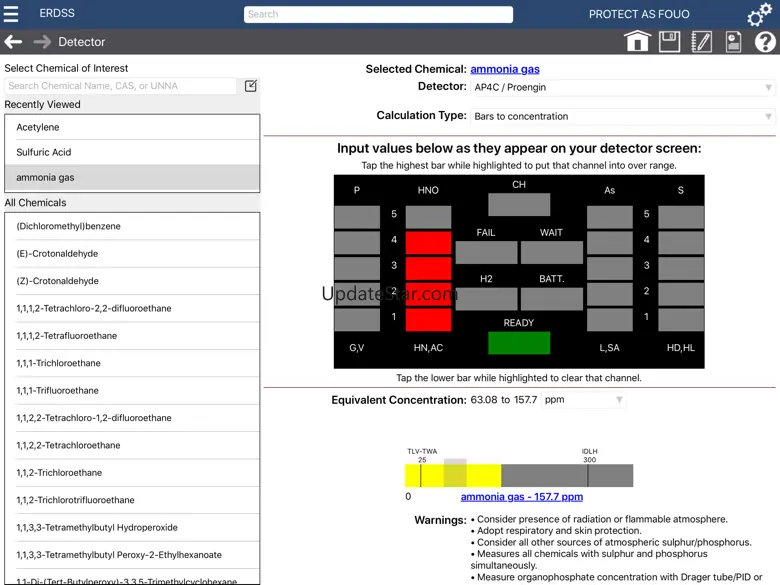
Task: Select ammonia gas in Recently Viewed
Action: click(x=132, y=178)
